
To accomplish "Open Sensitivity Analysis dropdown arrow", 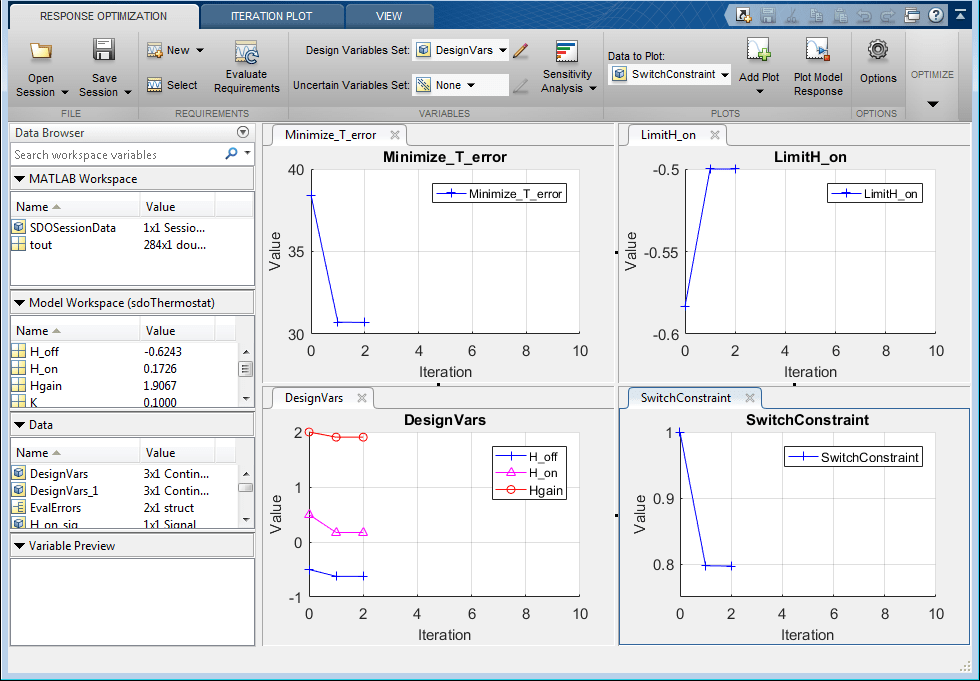I will (592, 88).
